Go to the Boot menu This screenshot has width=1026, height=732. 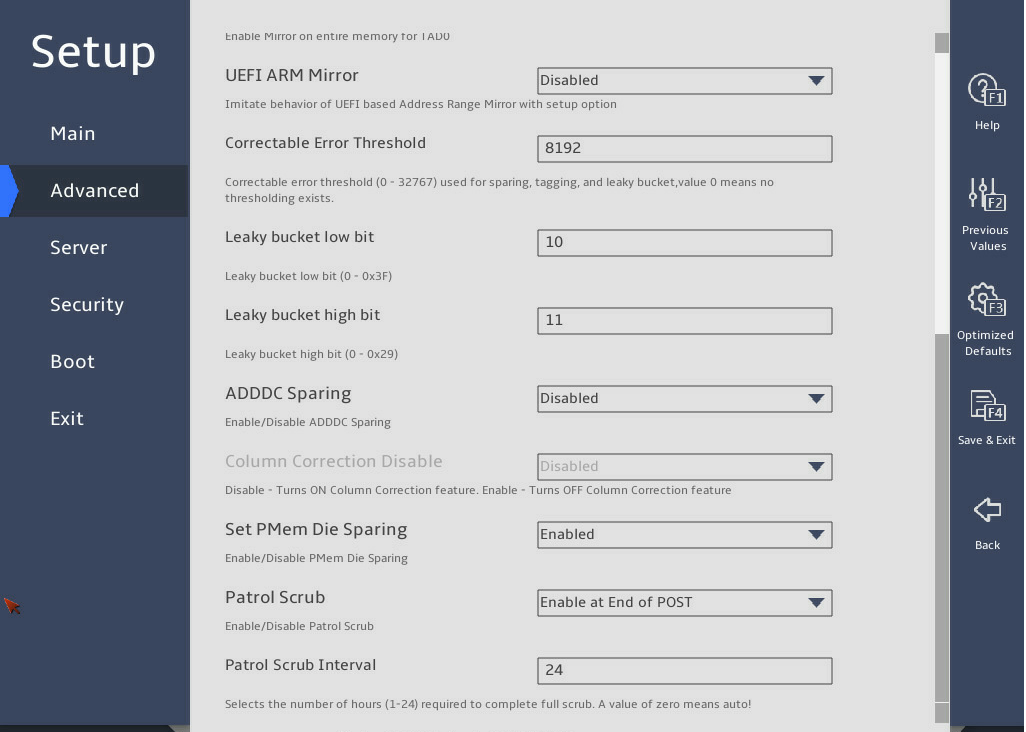(73, 361)
